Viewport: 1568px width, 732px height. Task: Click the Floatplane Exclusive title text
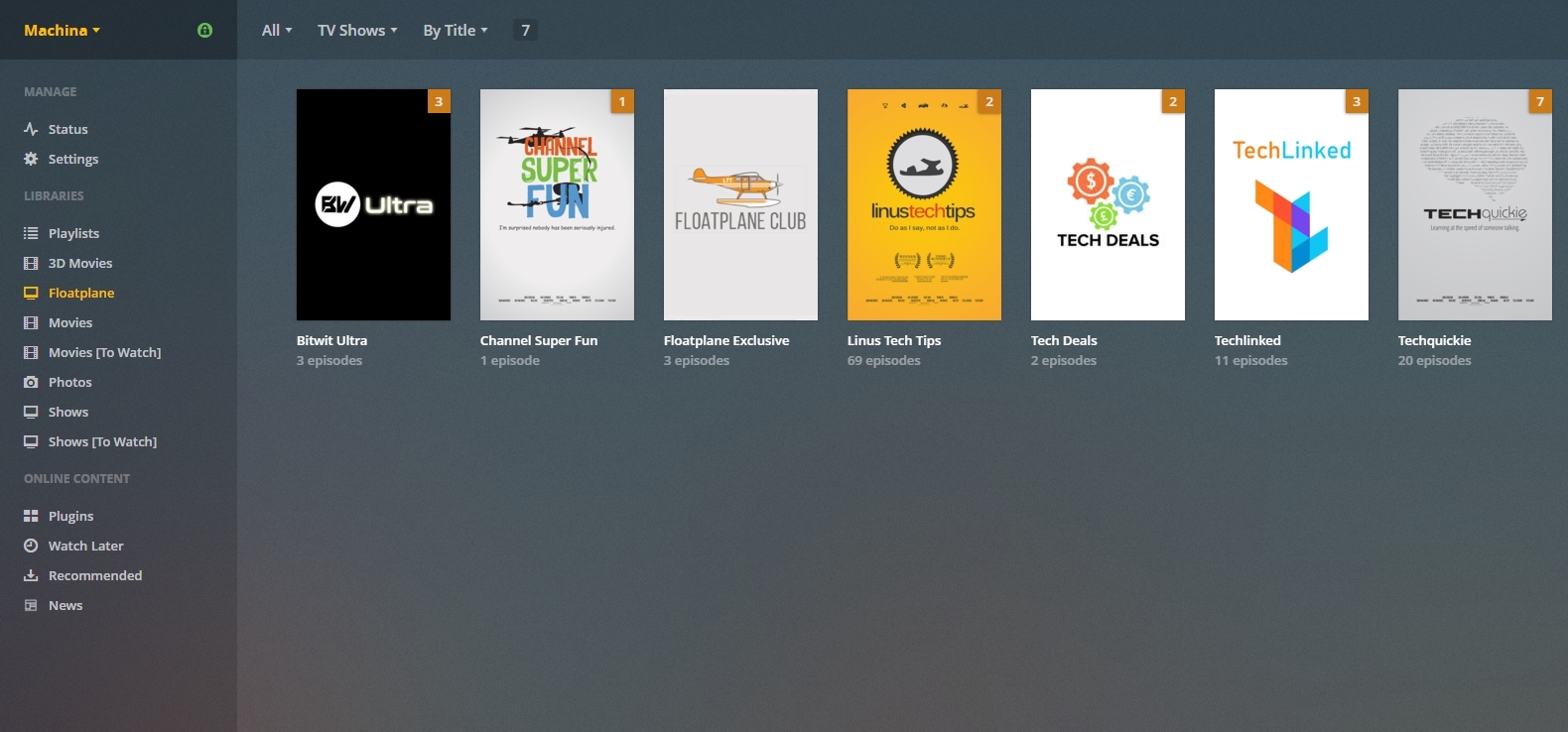click(x=726, y=340)
